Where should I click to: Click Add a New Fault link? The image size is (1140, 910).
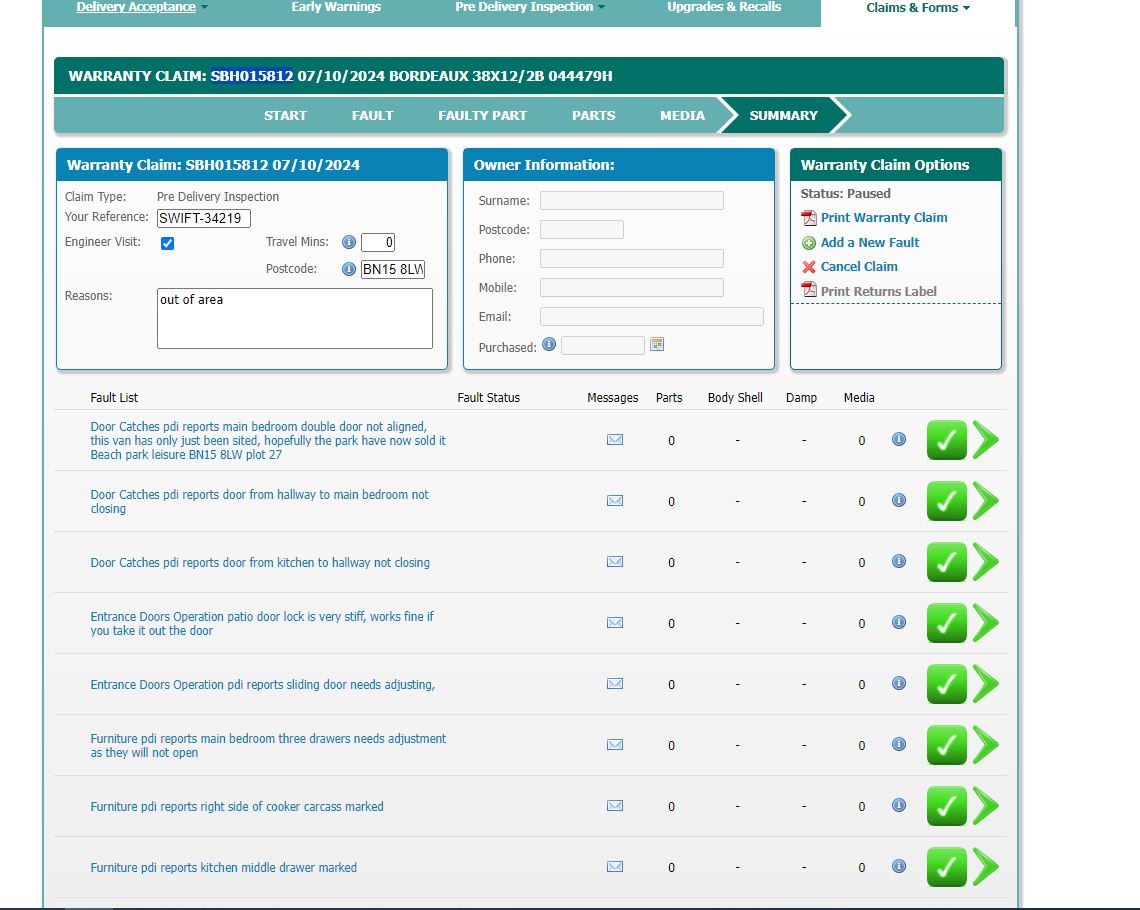pos(869,242)
